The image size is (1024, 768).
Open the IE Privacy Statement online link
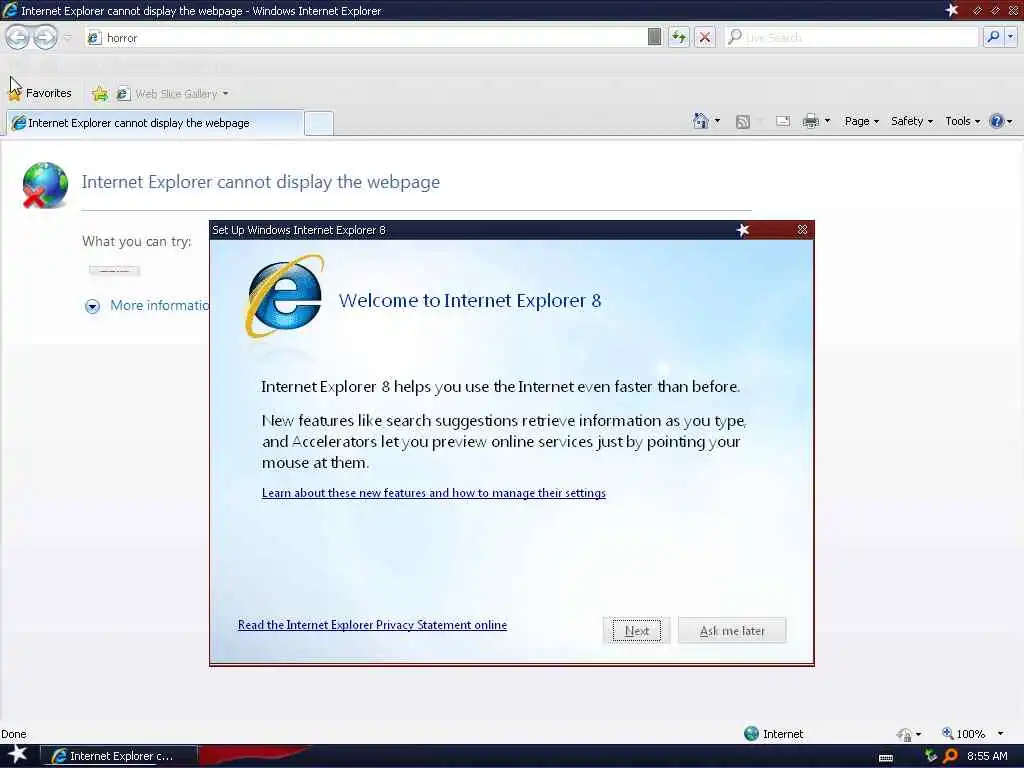(372, 625)
